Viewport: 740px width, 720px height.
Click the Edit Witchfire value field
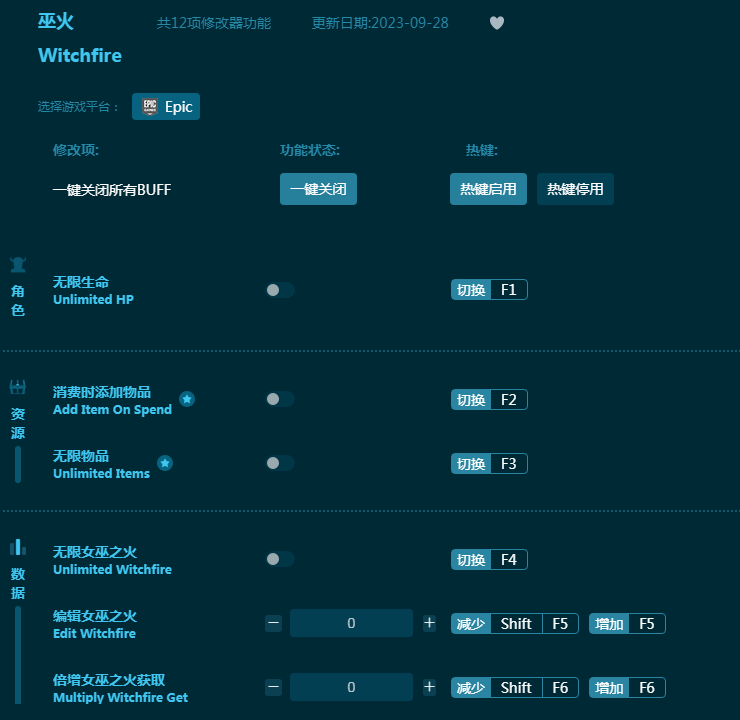click(351, 623)
